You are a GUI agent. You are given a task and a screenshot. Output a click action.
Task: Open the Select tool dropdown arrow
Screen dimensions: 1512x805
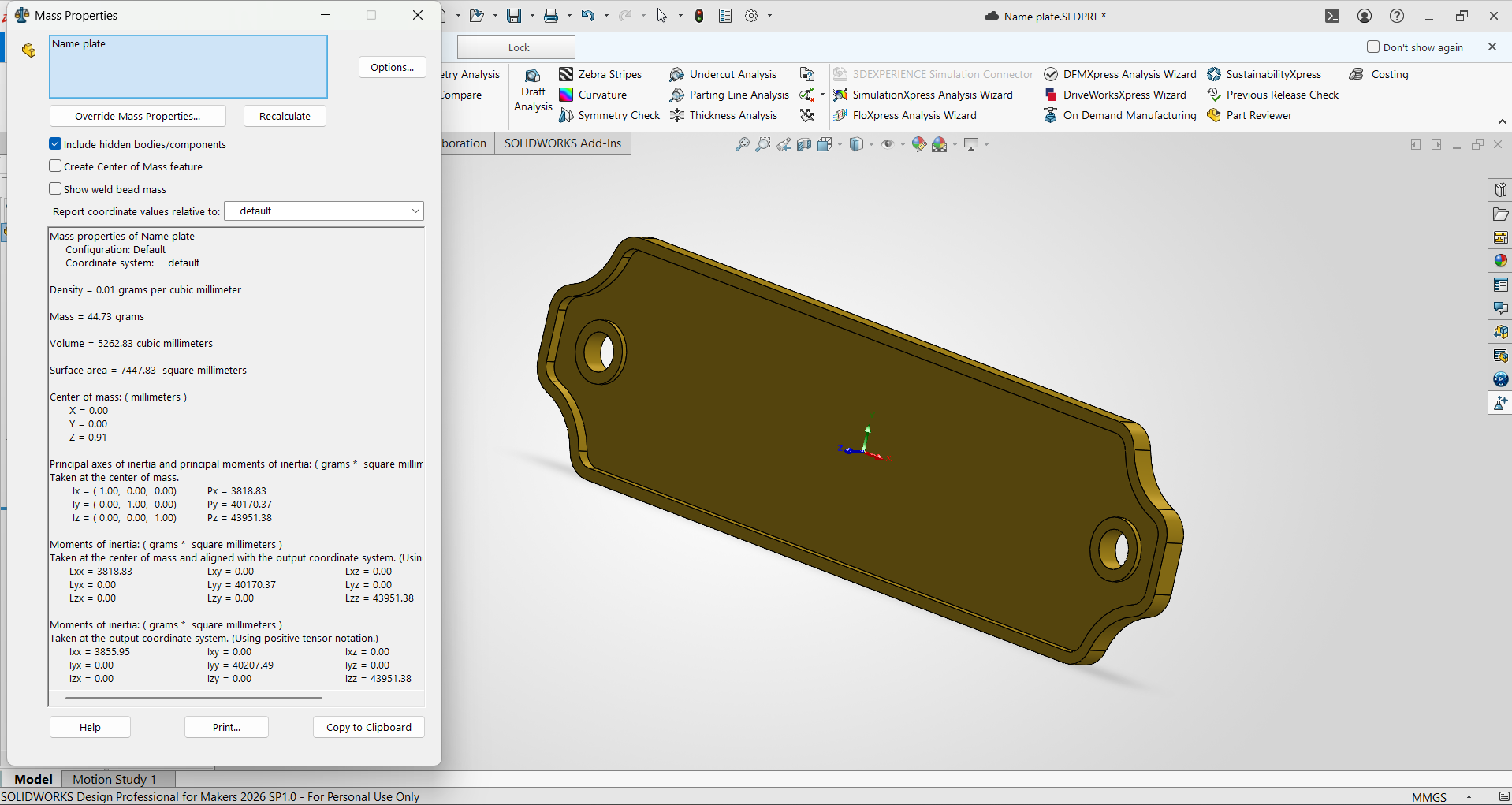tap(680, 16)
